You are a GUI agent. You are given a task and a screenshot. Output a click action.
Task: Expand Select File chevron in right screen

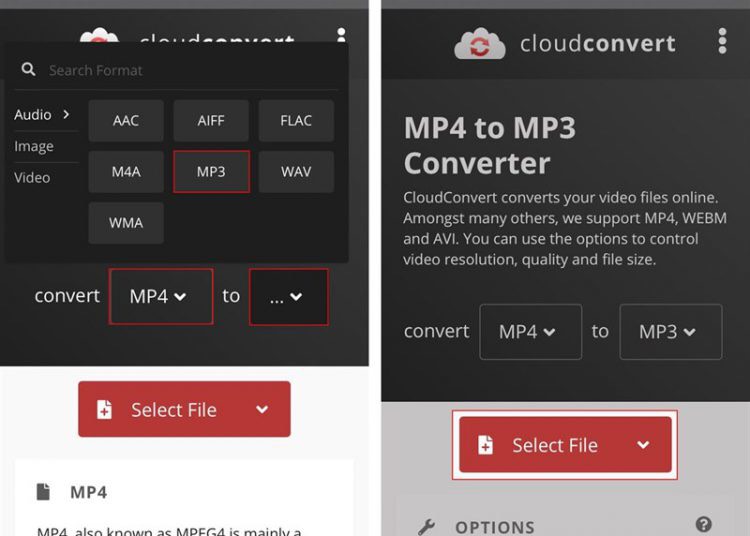pos(643,445)
